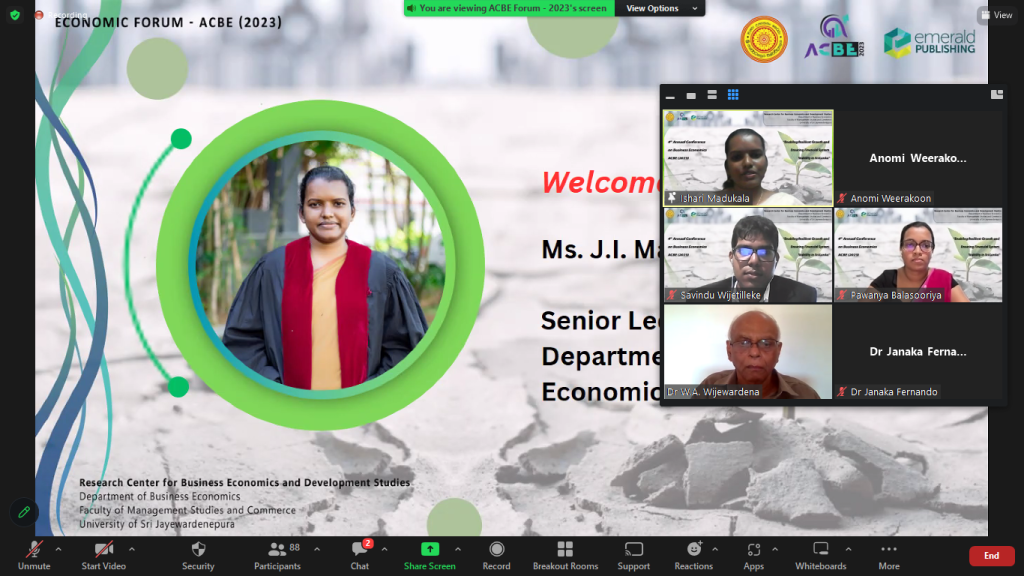Start recording with the Record button
This screenshot has width=1024, height=576.
496,554
